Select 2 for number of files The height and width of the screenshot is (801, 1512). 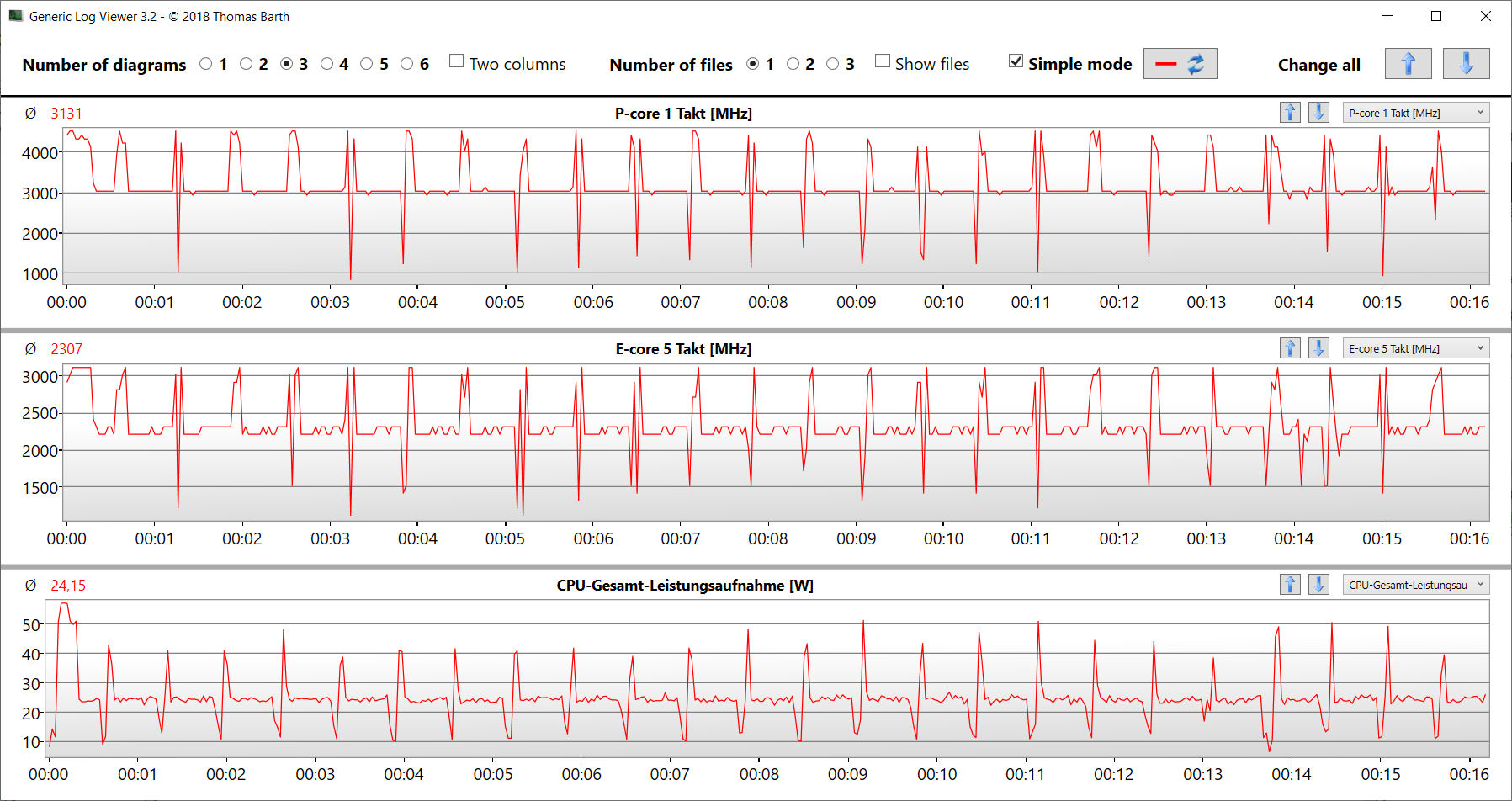click(x=793, y=64)
